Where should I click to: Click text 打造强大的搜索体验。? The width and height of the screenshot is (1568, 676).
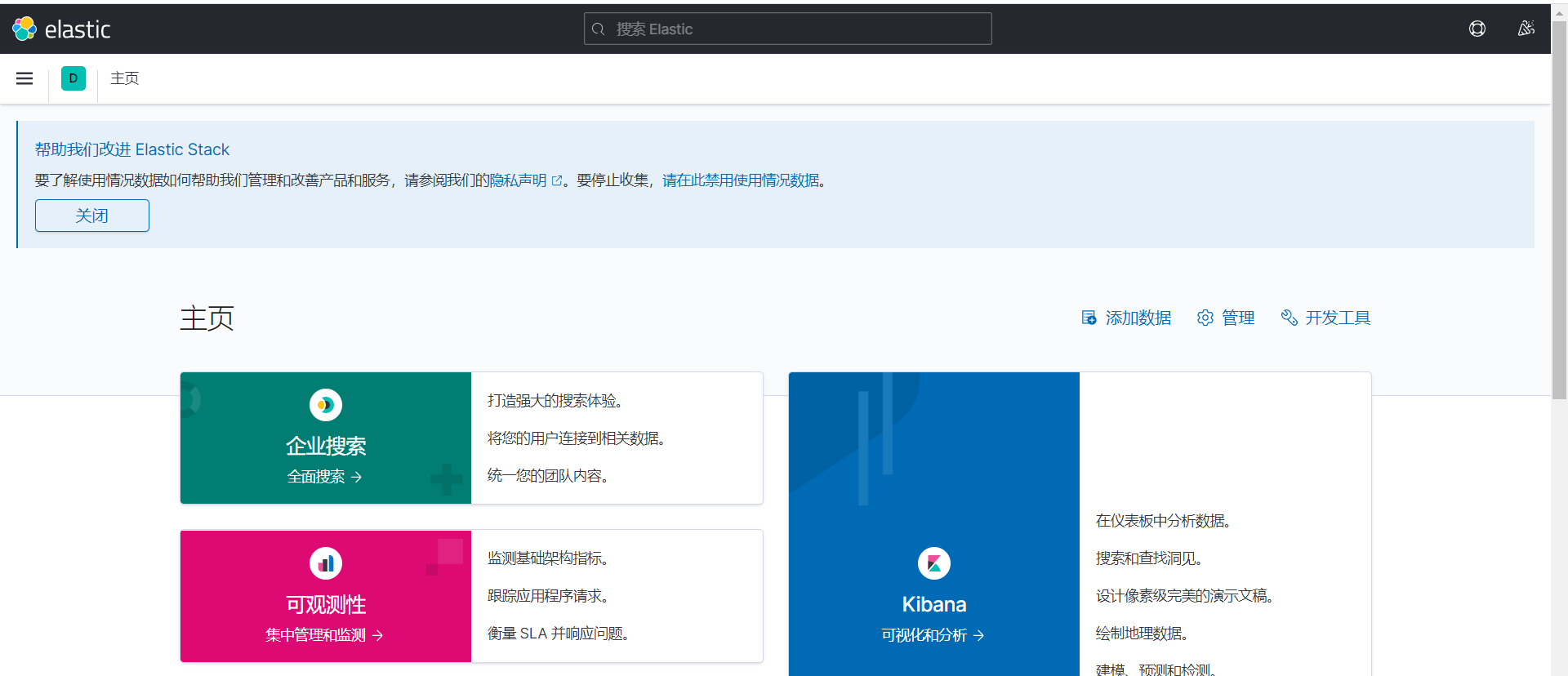click(557, 401)
